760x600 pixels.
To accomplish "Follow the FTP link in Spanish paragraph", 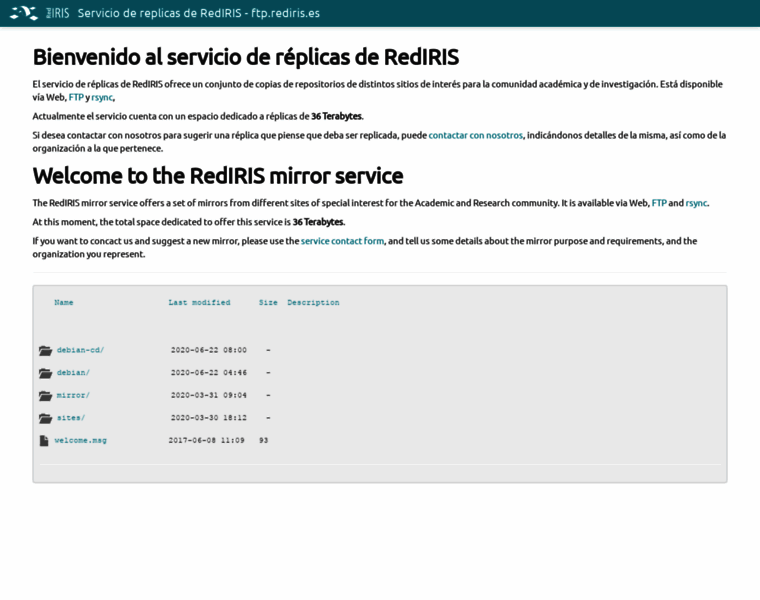I will (x=76, y=97).
